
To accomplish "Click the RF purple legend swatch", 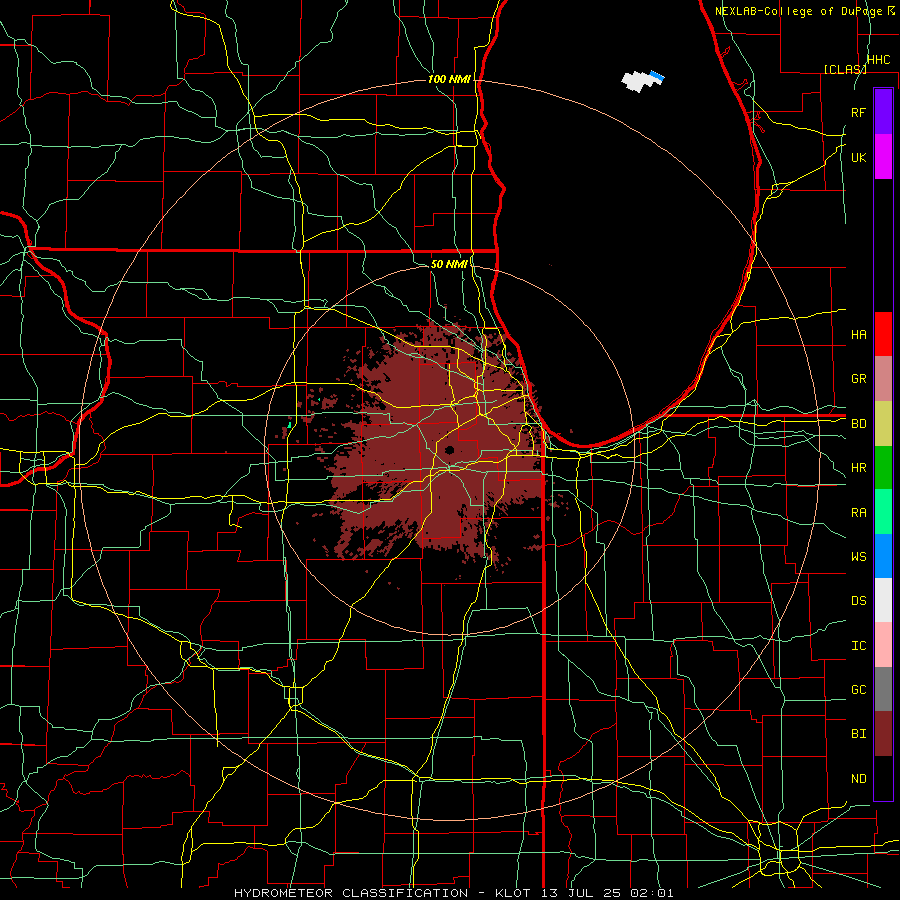I will pyautogui.click(x=883, y=112).
